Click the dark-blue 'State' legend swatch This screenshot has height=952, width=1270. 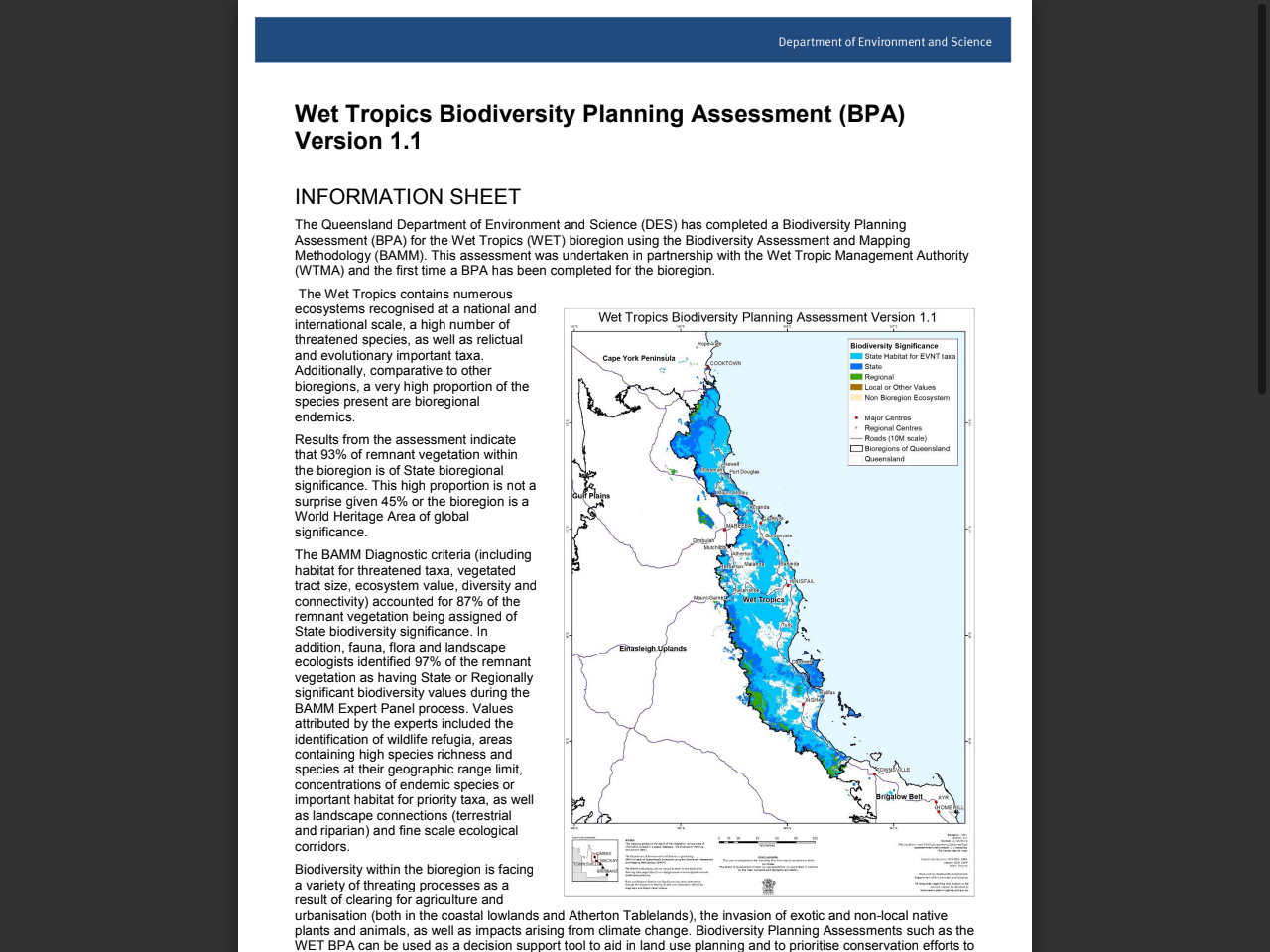[856, 366]
